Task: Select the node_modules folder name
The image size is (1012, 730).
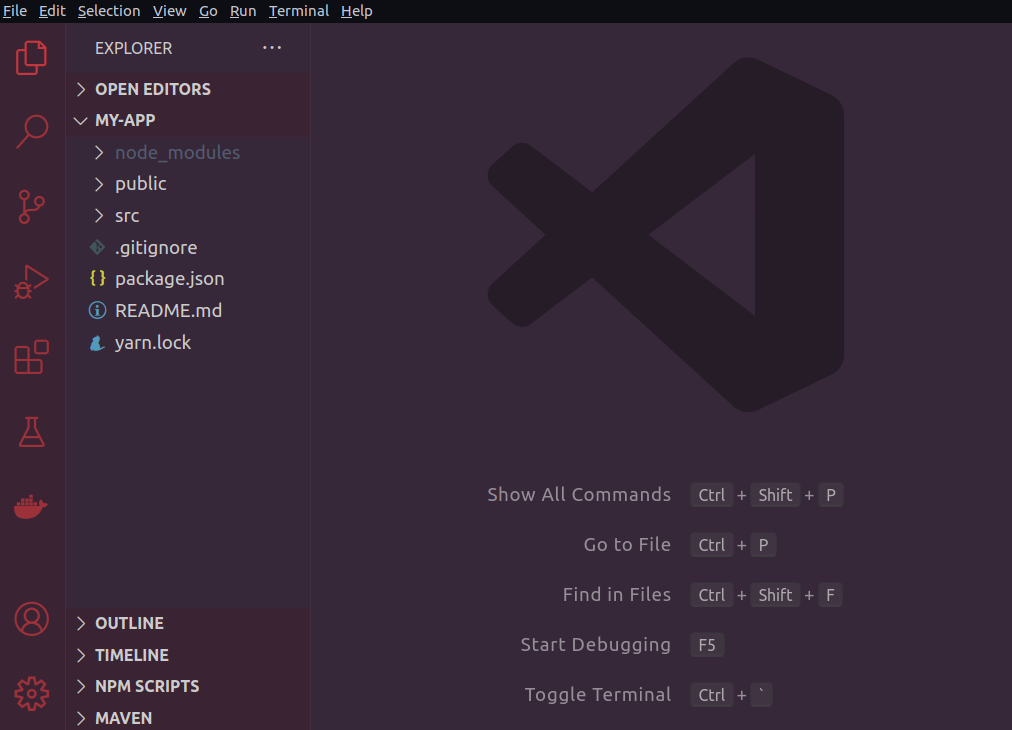Action: [x=177, y=152]
